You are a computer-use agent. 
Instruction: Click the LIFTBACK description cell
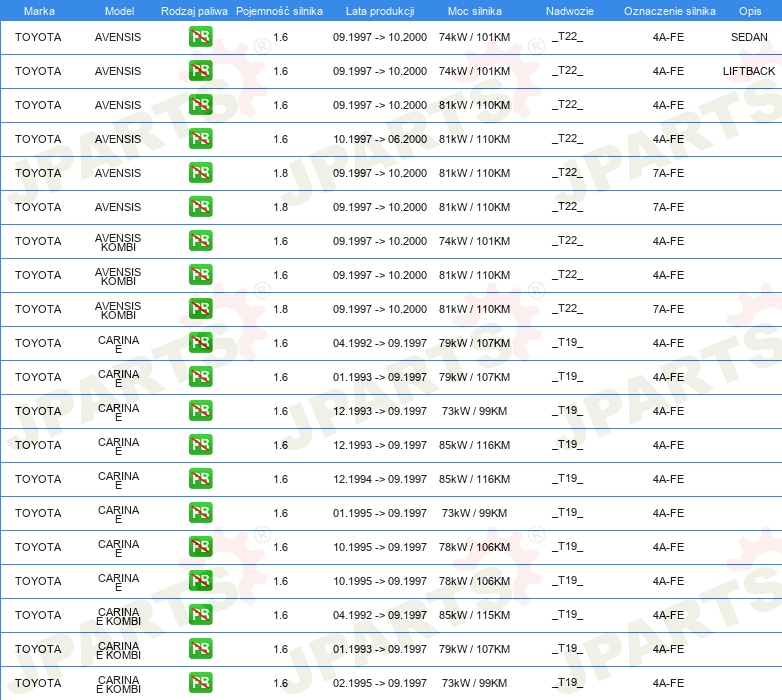click(x=749, y=71)
